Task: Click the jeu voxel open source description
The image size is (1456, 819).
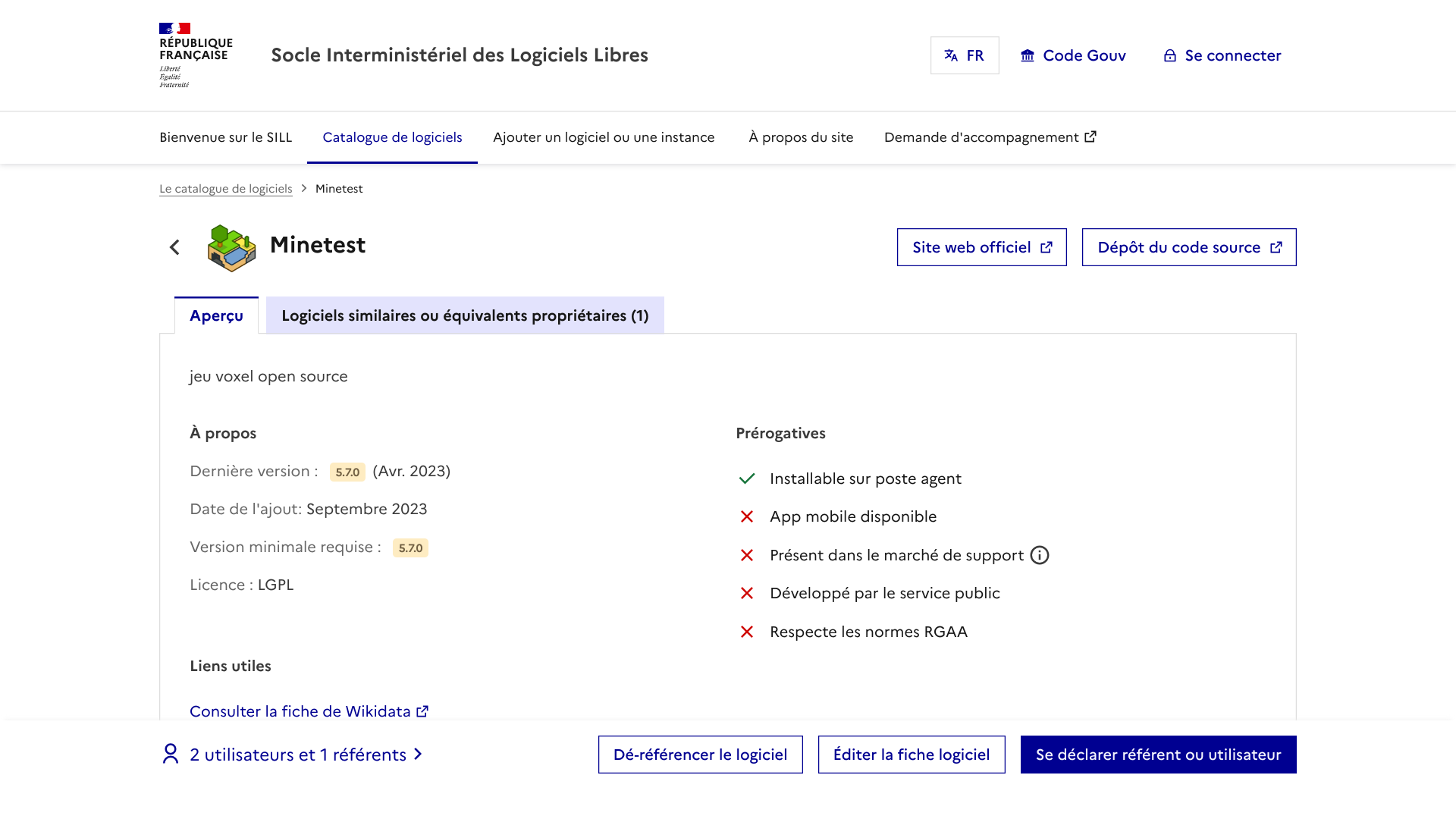Action: point(268,376)
